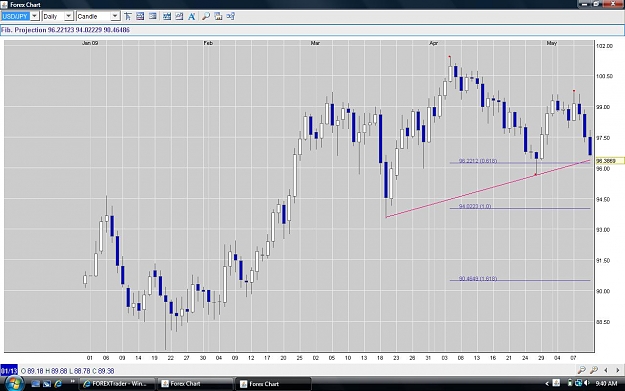Select the text annotation 'A' tool
625x391 pixels.
coord(192,16)
